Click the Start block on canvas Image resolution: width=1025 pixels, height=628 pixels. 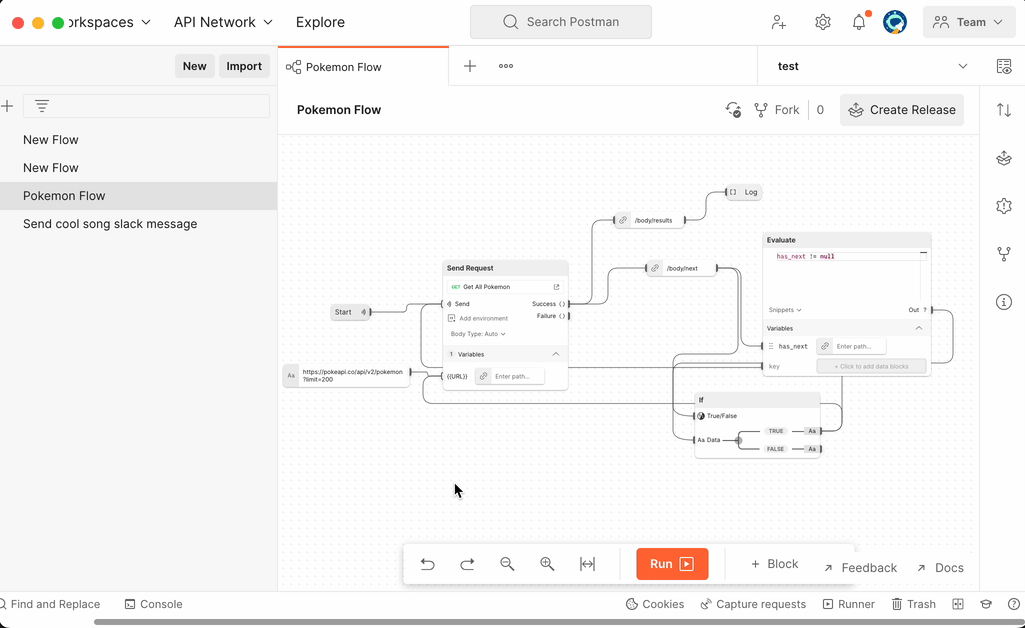click(350, 312)
